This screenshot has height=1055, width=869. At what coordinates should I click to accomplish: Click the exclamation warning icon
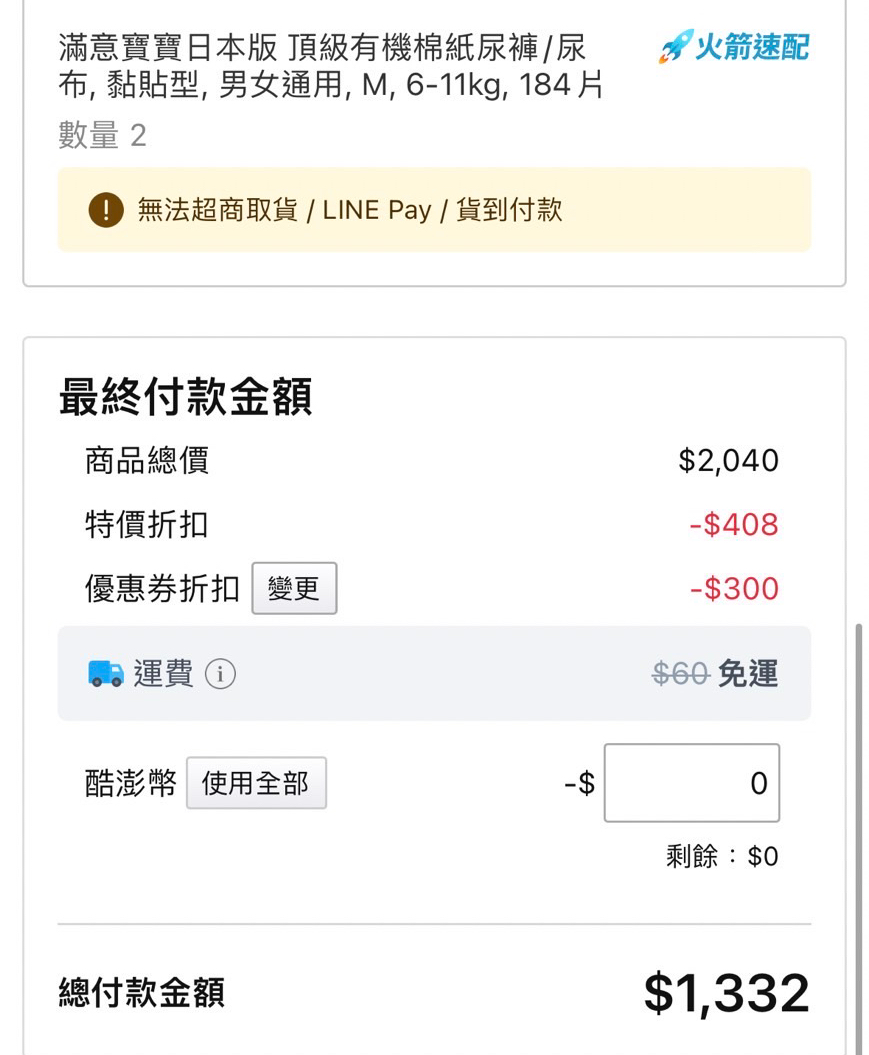pyautogui.click(x=106, y=209)
